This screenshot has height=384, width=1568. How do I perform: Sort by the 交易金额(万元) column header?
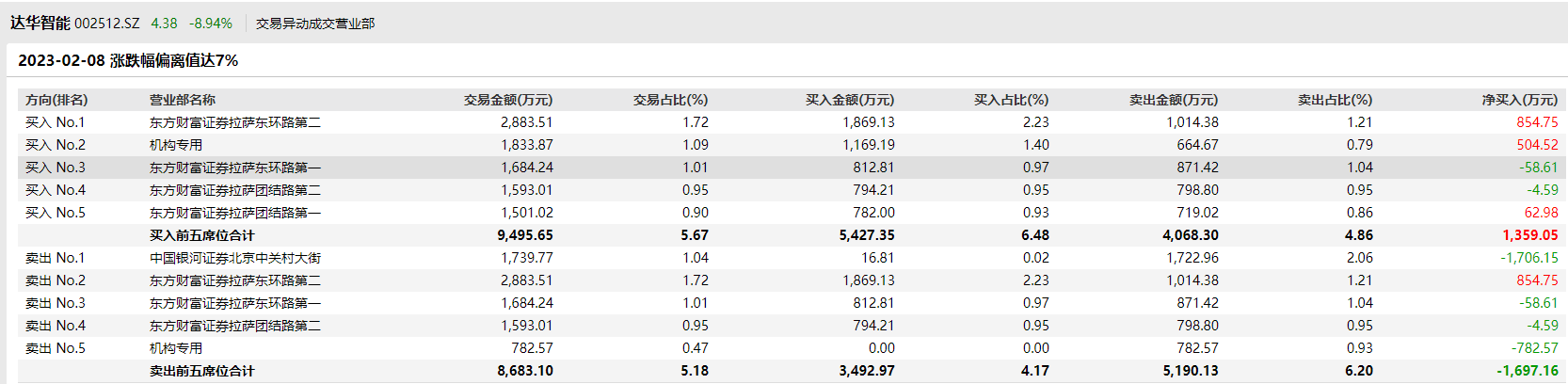[507, 100]
